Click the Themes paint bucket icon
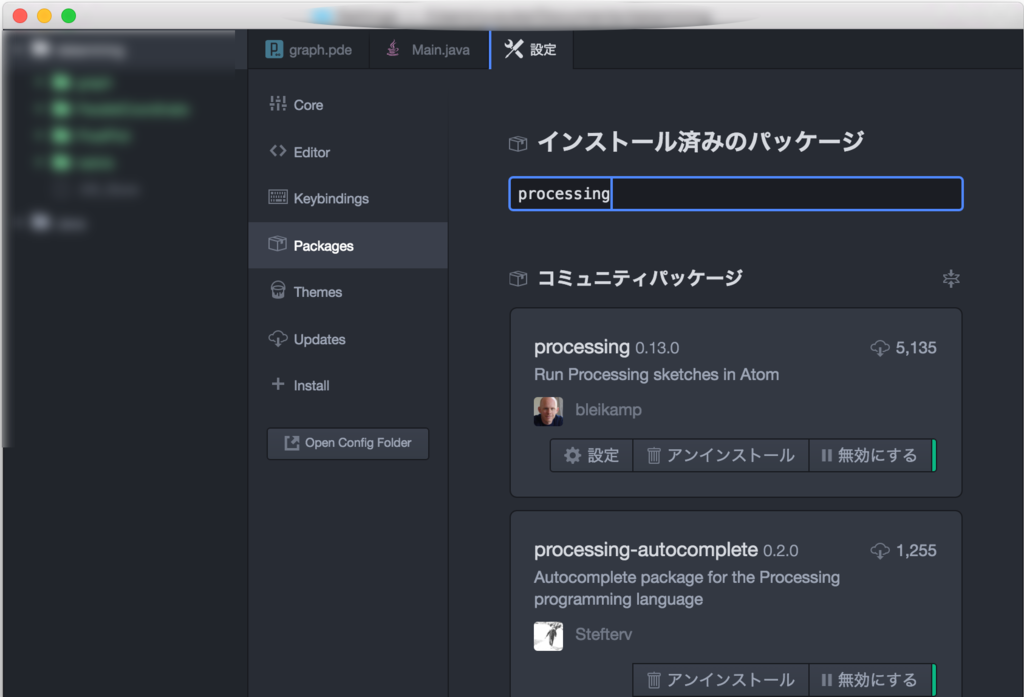Screen dimensions: 1024x697 278,290
